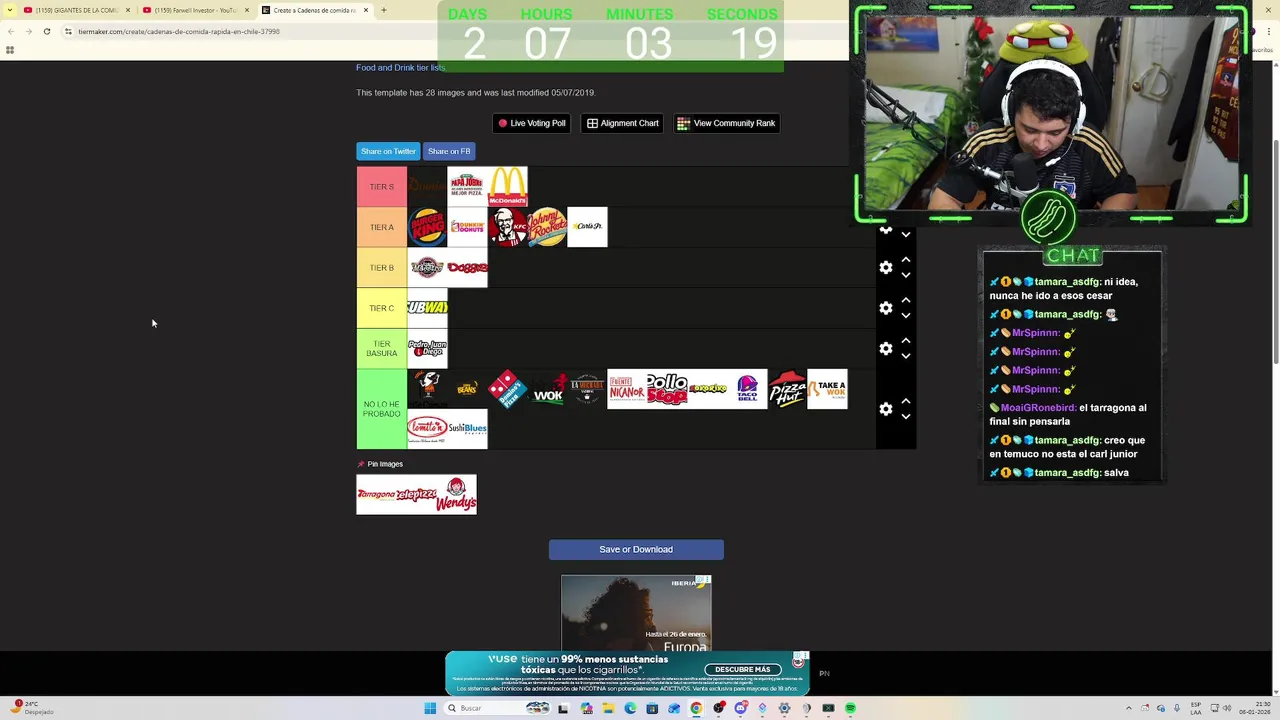
Task: Open settings gear for No lo he probado row
Action: [x=886, y=409]
